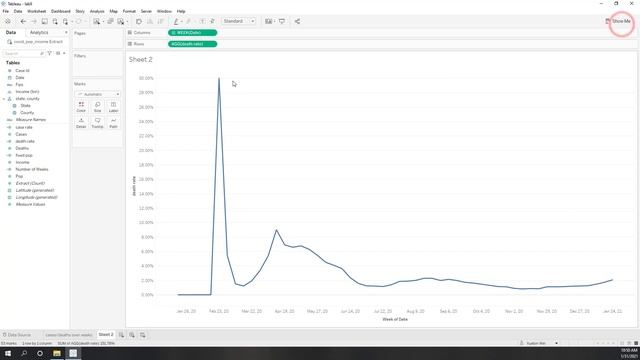Image resolution: width=640 pixels, height=360 pixels.
Task: Click the New Story tab icon
Action: [x=142, y=335]
